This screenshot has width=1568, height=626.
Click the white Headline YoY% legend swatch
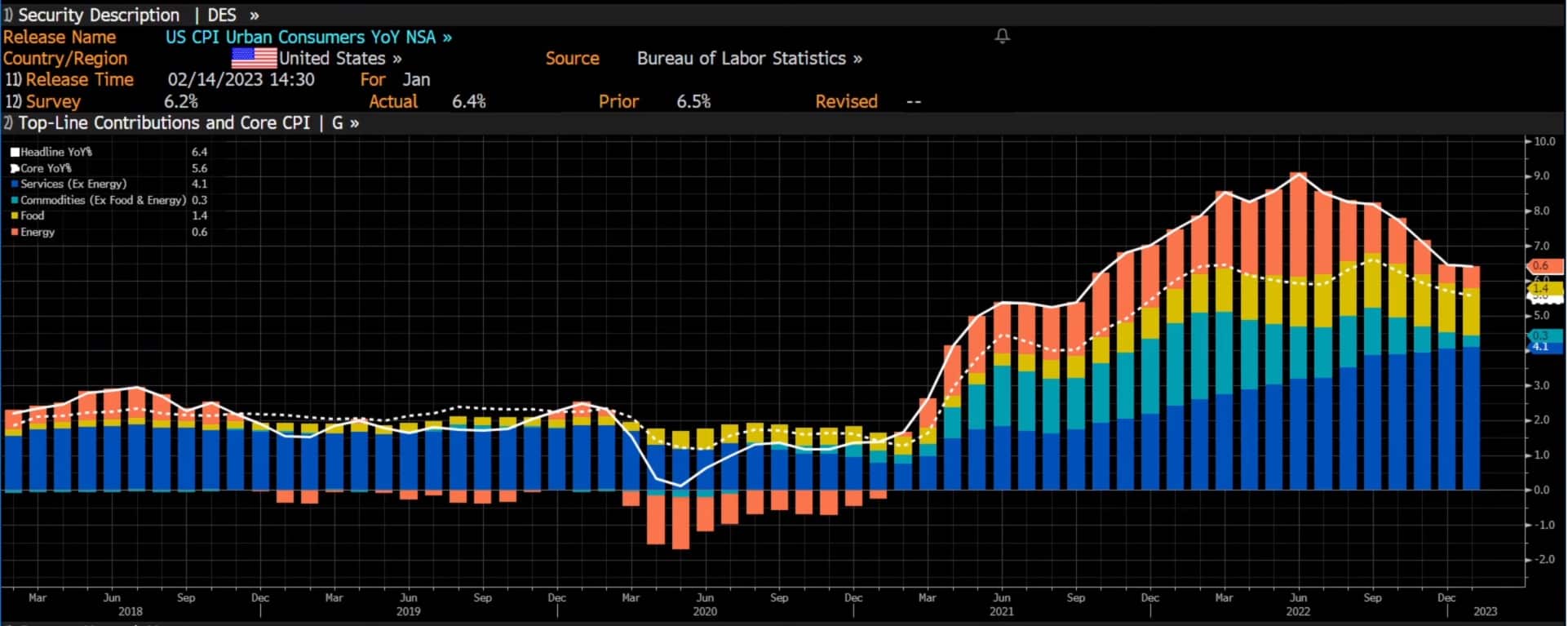click(15, 152)
